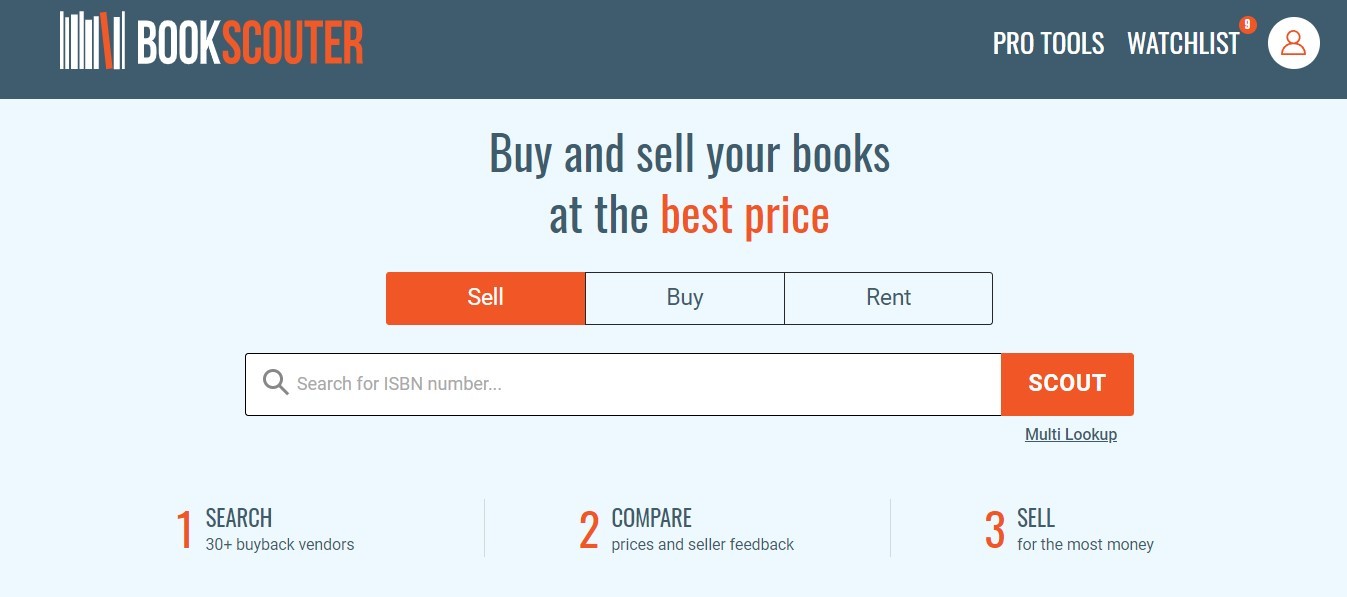Image resolution: width=1347 pixels, height=597 pixels.
Task: Select the orange number 1 Search step
Action: pyautogui.click(x=185, y=529)
